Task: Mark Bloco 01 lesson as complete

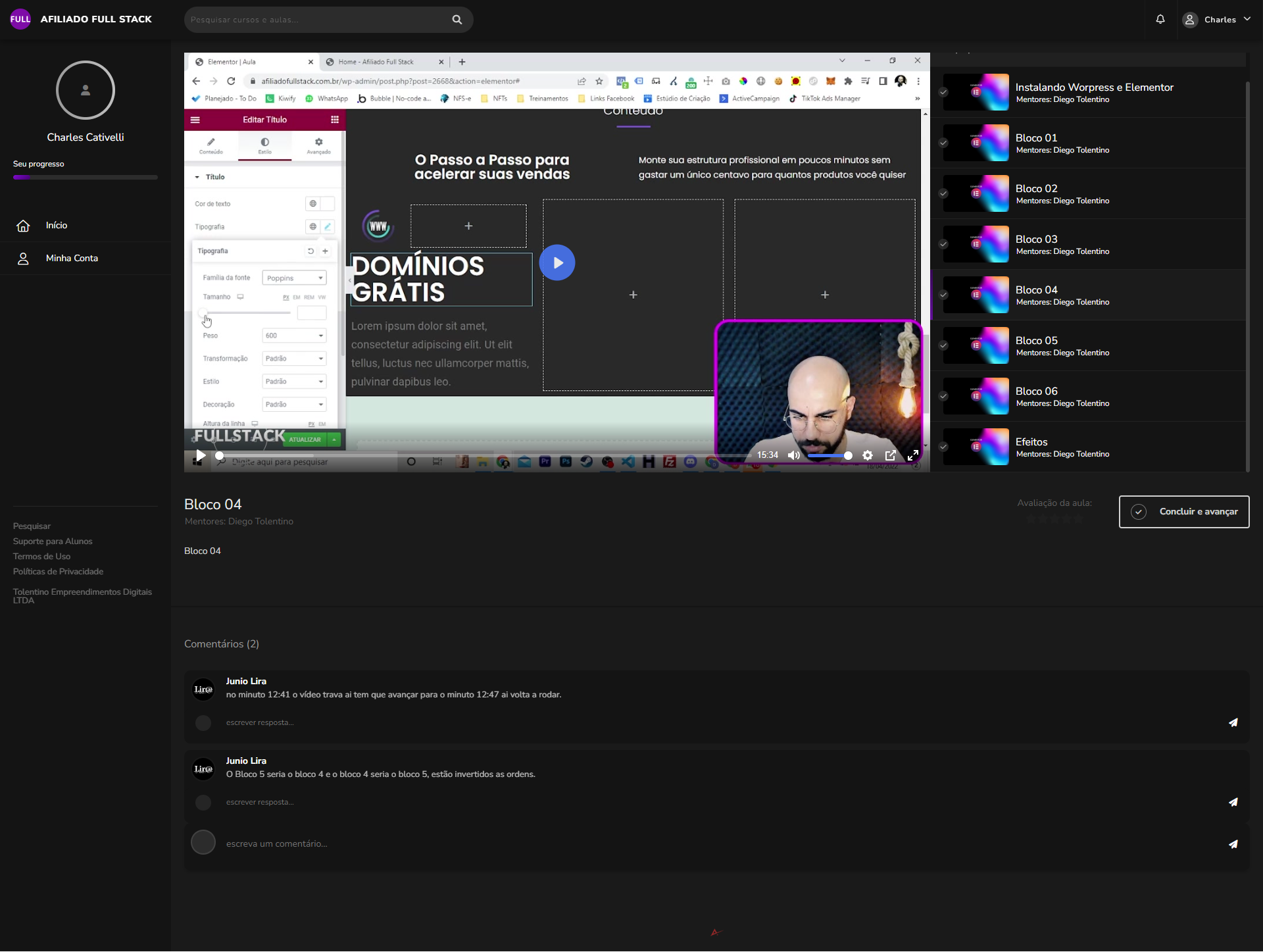Action: pyautogui.click(x=943, y=143)
